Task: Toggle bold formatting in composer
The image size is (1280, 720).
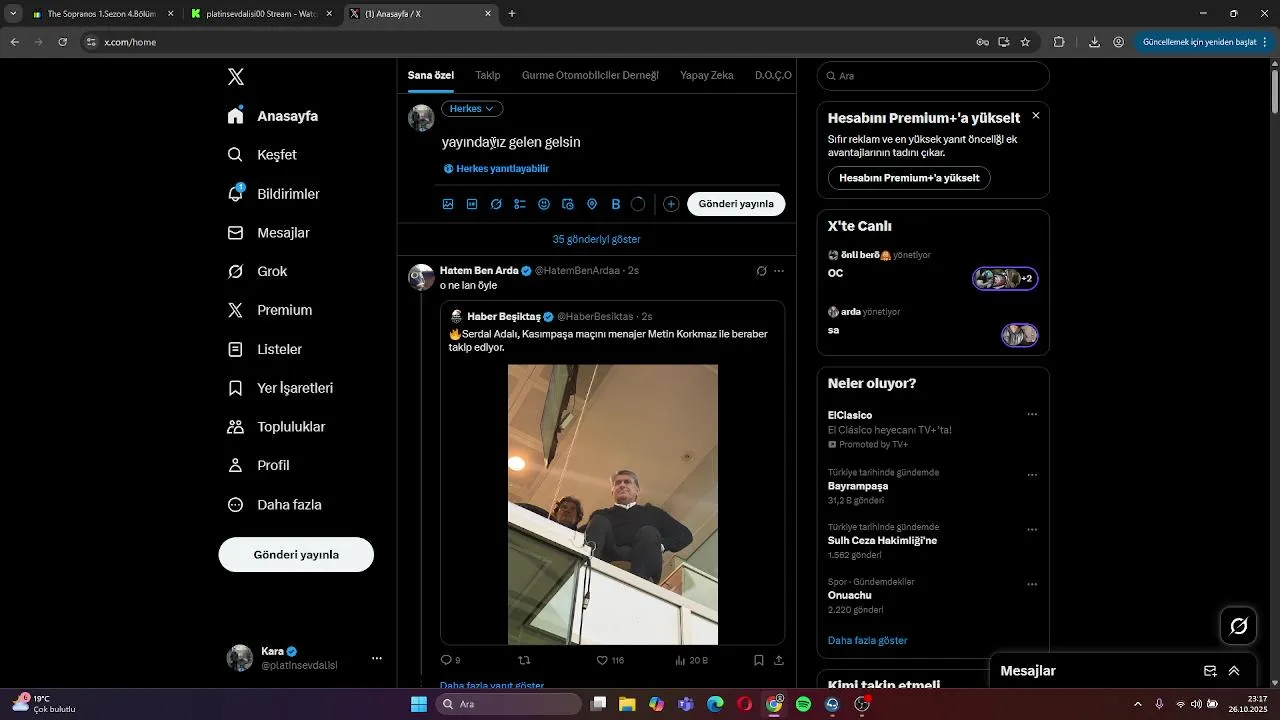Action: tap(616, 204)
